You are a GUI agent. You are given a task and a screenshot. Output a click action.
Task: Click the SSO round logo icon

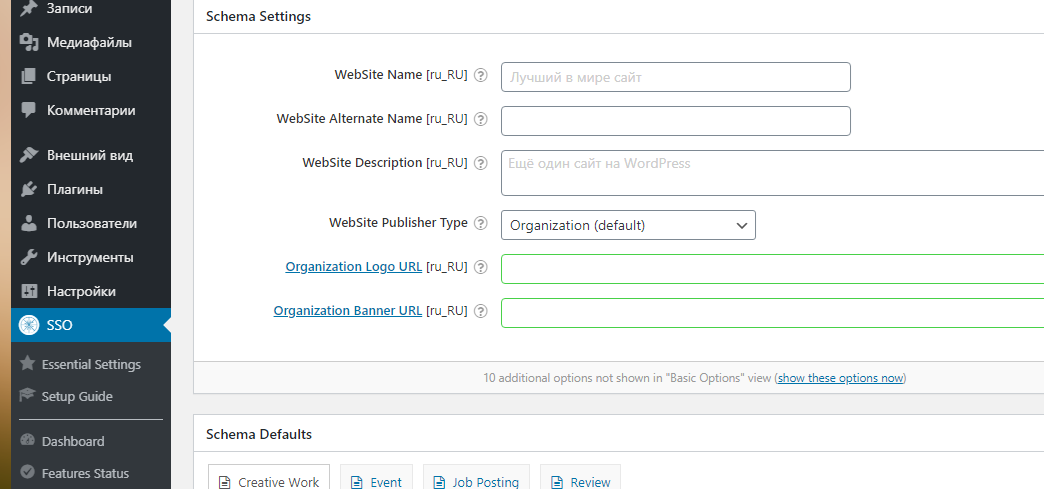(29, 325)
